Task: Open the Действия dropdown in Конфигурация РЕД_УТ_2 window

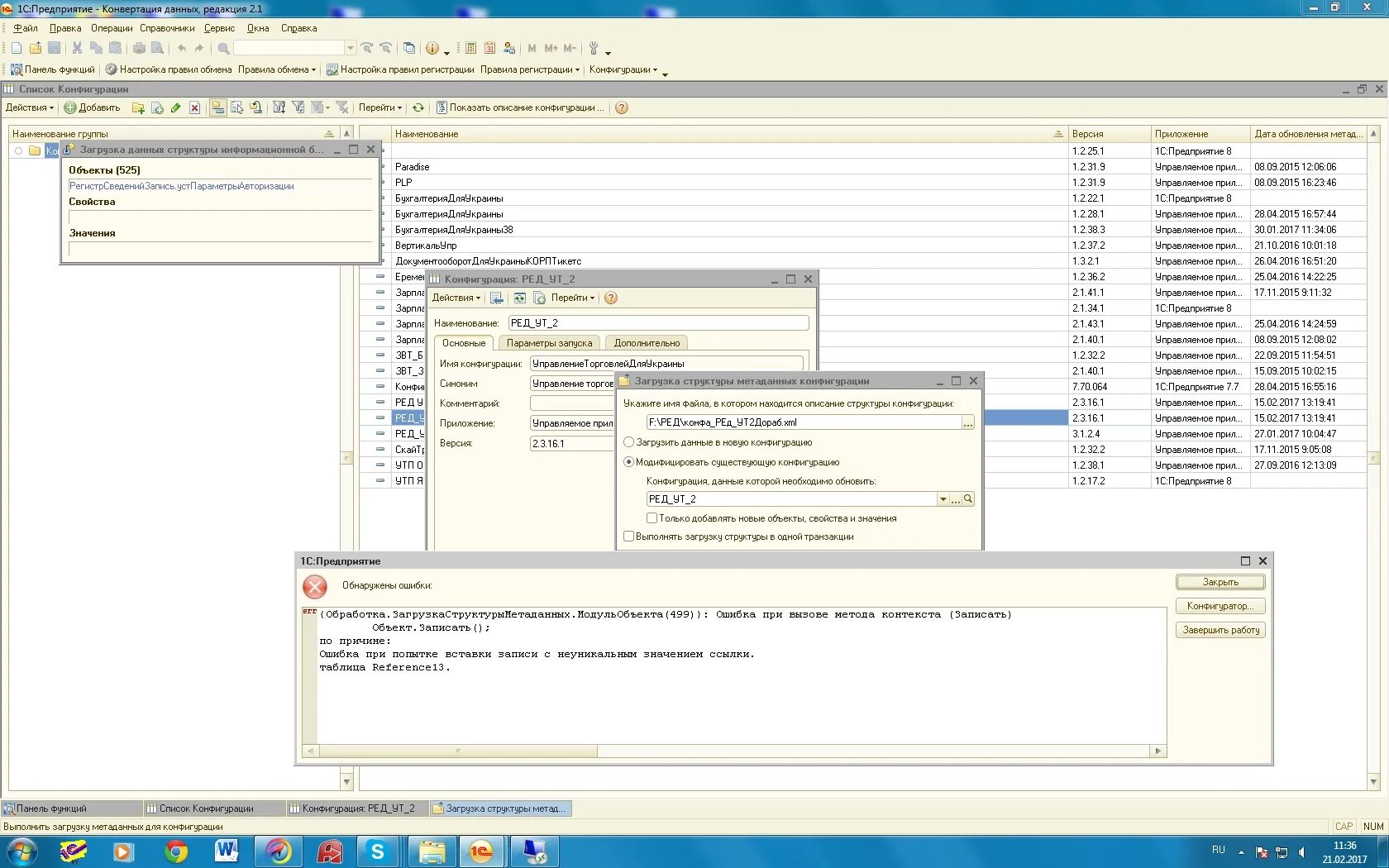Action: 456,298
